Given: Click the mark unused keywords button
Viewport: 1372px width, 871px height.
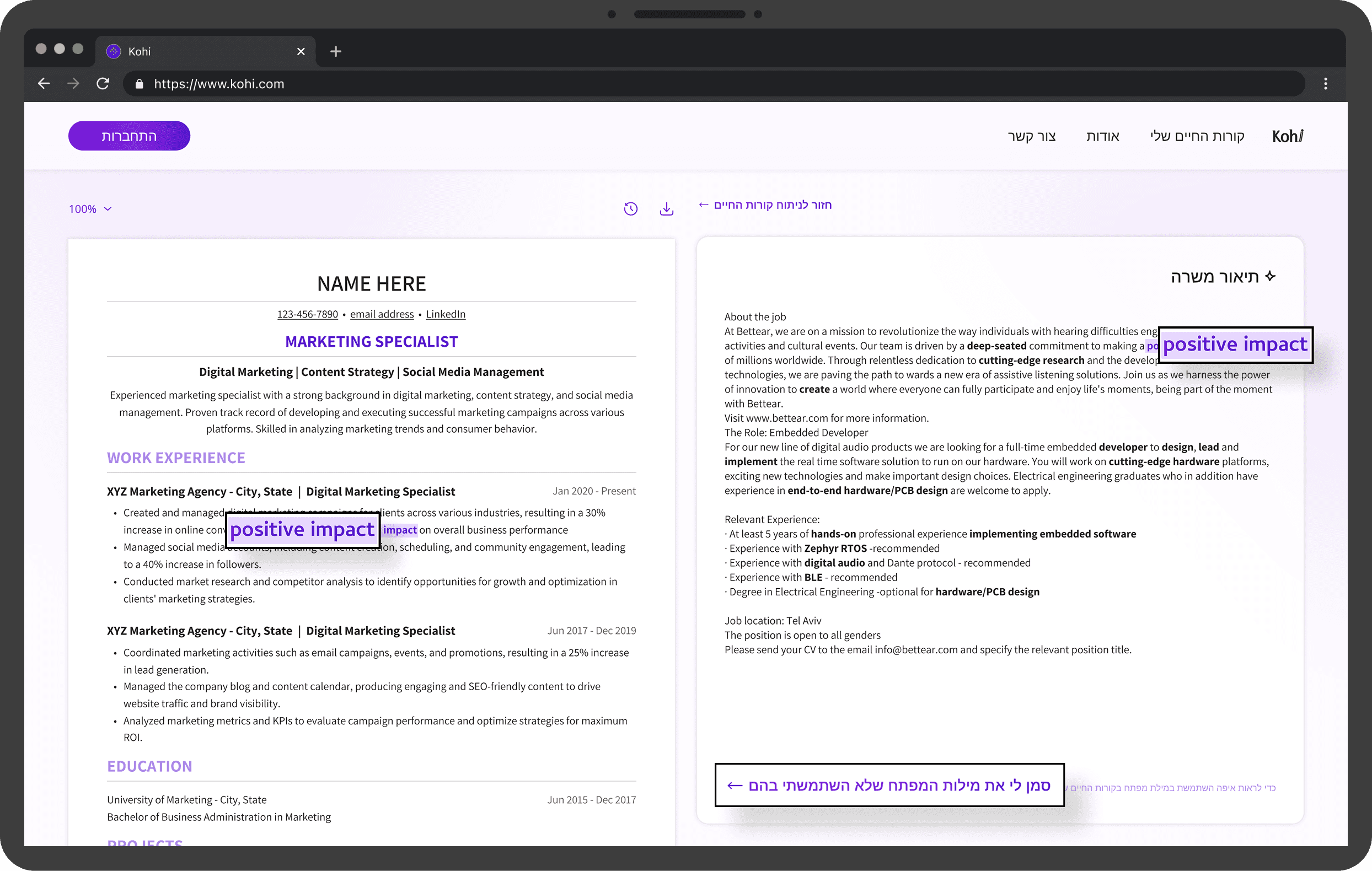Looking at the screenshot, I should (889, 785).
